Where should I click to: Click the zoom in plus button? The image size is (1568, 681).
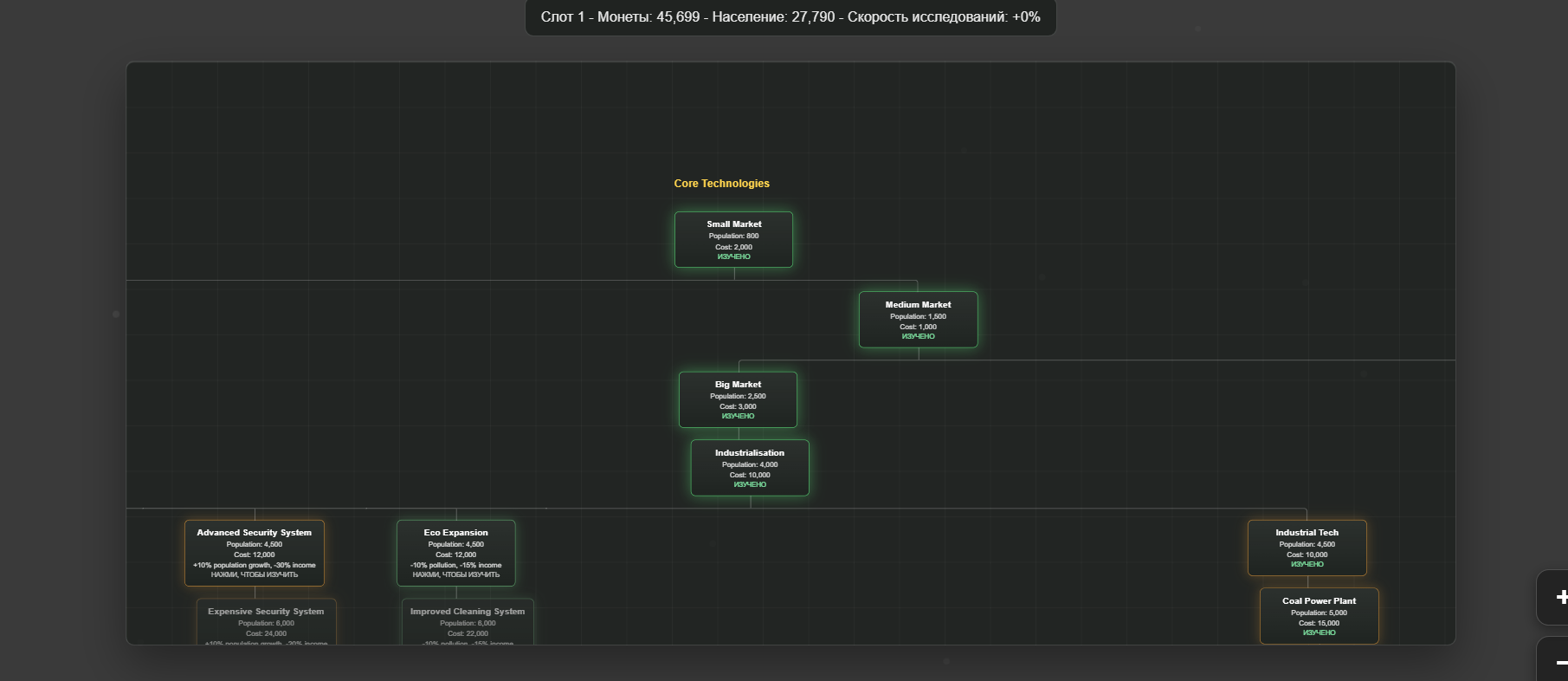click(x=1553, y=597)
